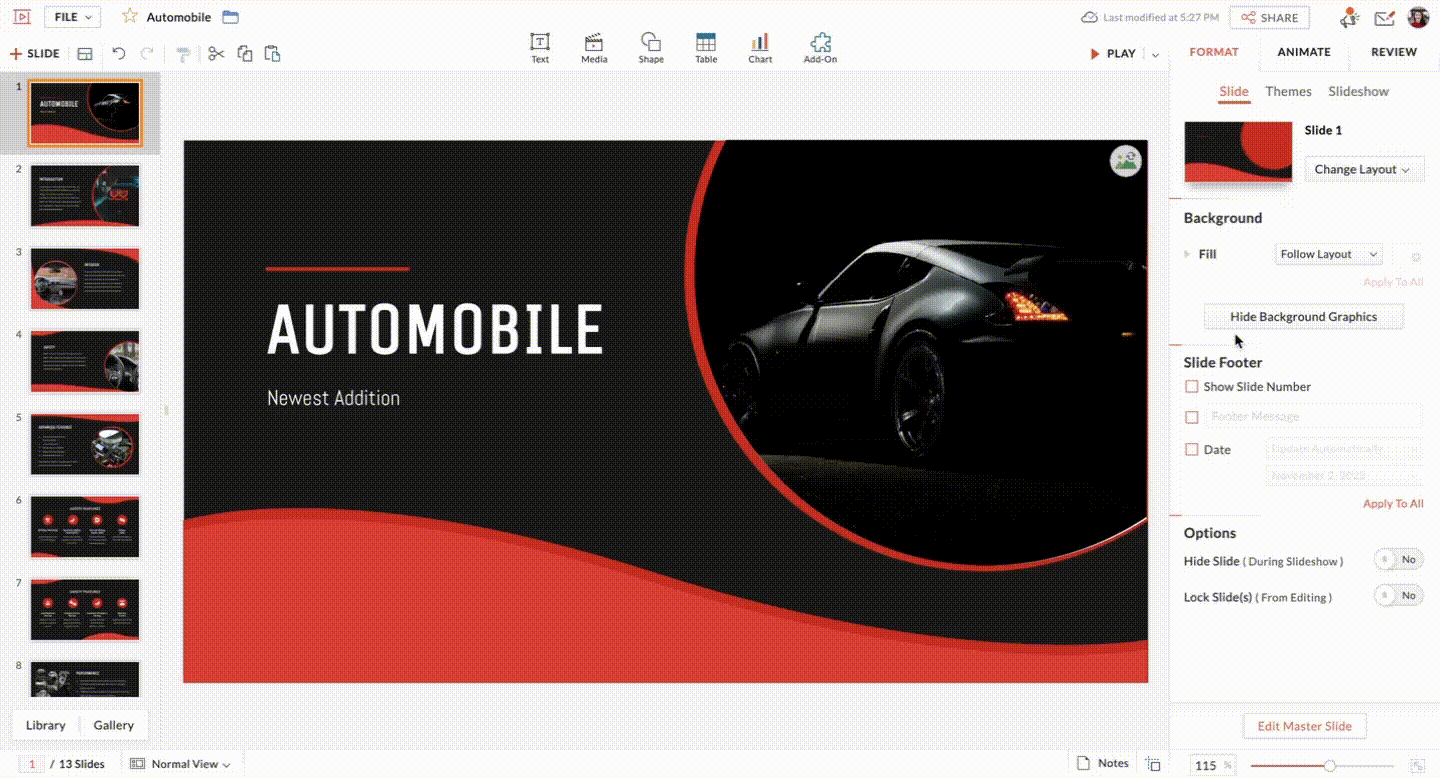Insert a Table
The image size is (1440, 778).
pos(706,48)
